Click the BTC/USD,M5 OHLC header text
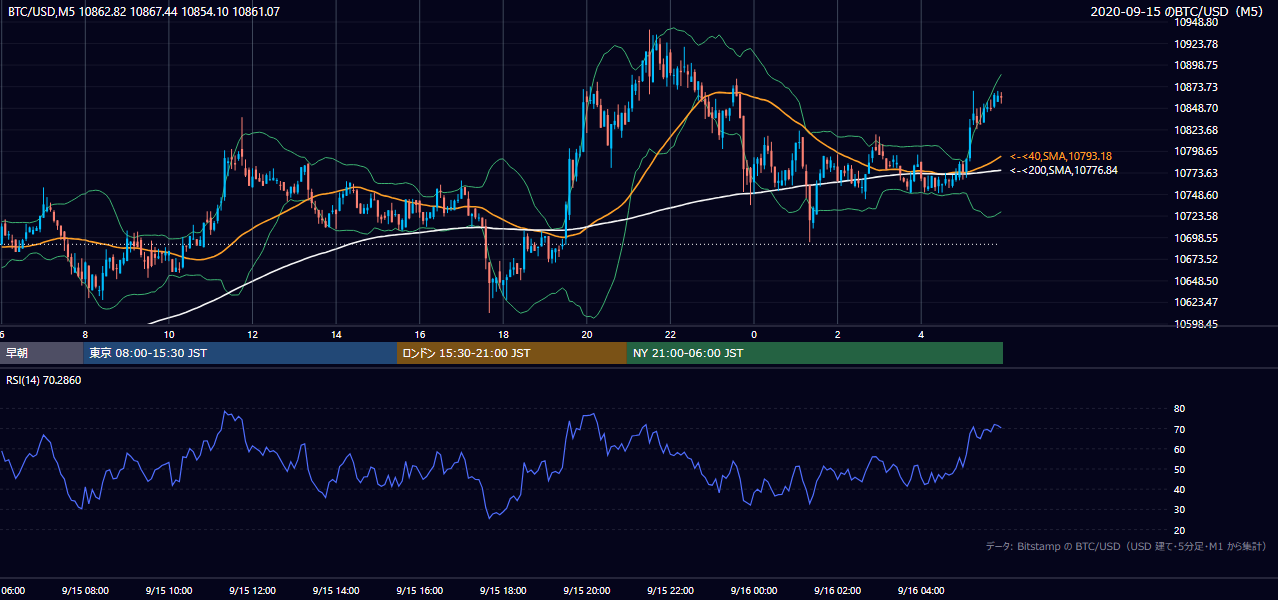Viewport: 1278px width, 600px height. [144, 12]
